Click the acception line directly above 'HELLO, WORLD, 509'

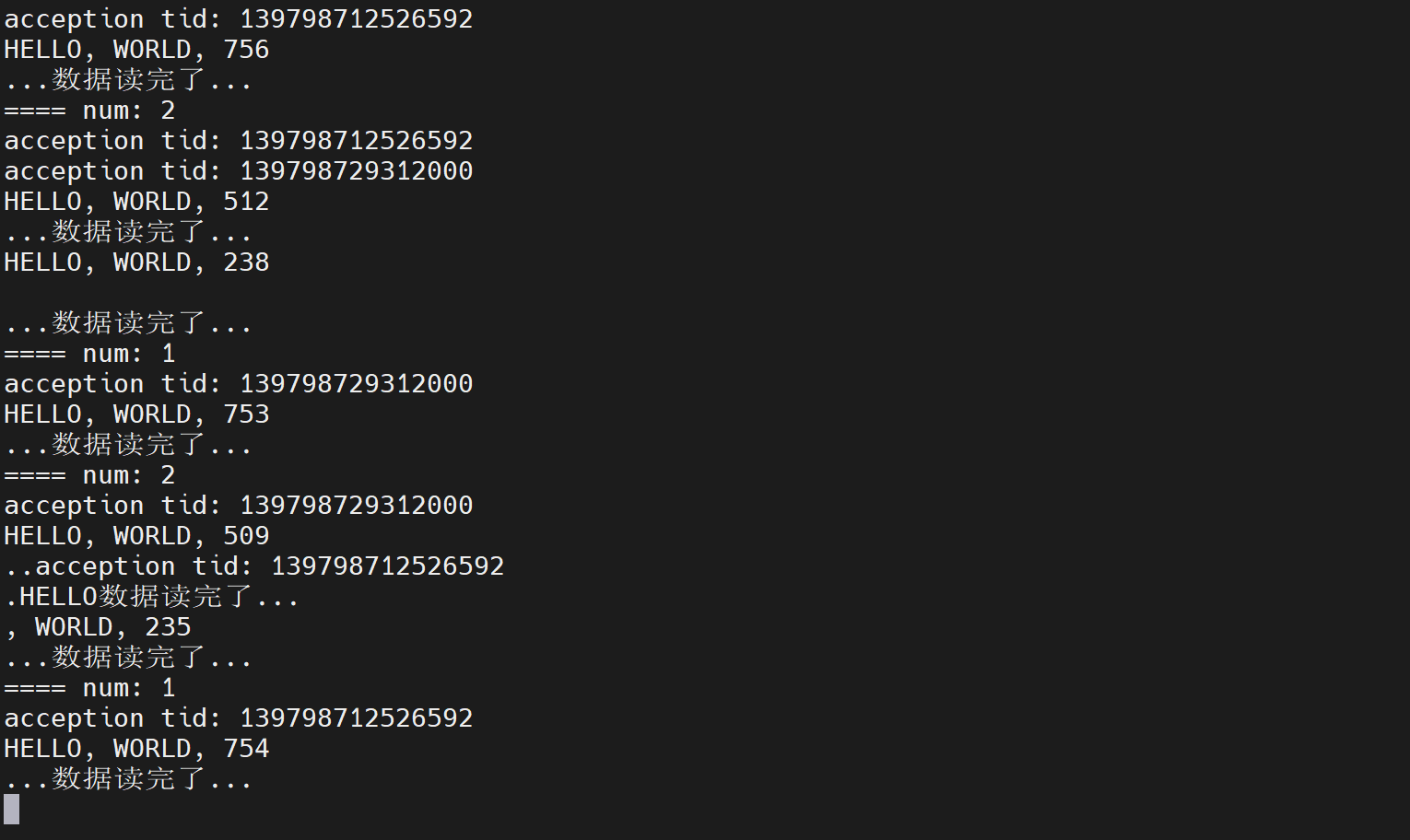pyautogui.click(x=238, y=506)
